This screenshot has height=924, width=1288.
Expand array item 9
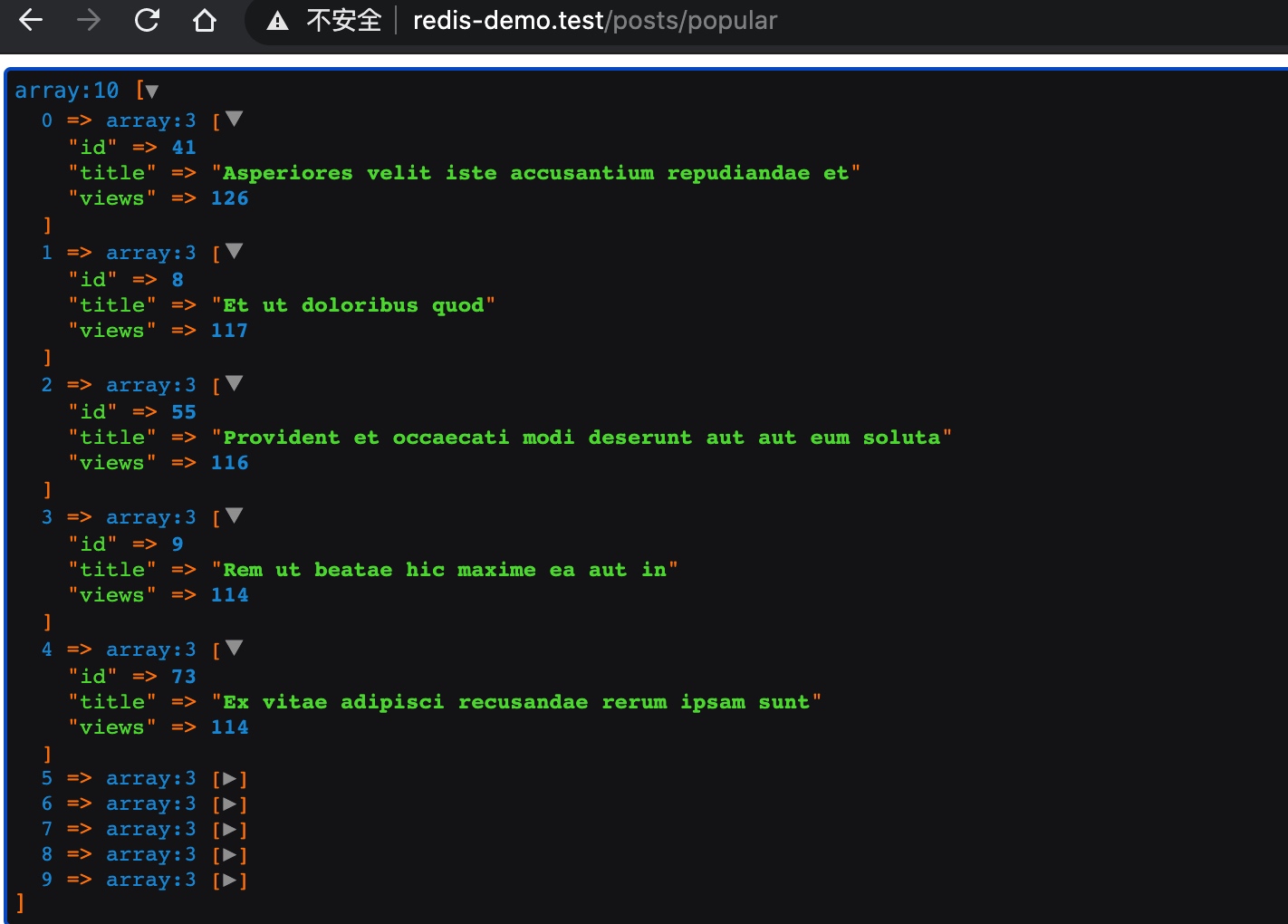click(230, 880)
